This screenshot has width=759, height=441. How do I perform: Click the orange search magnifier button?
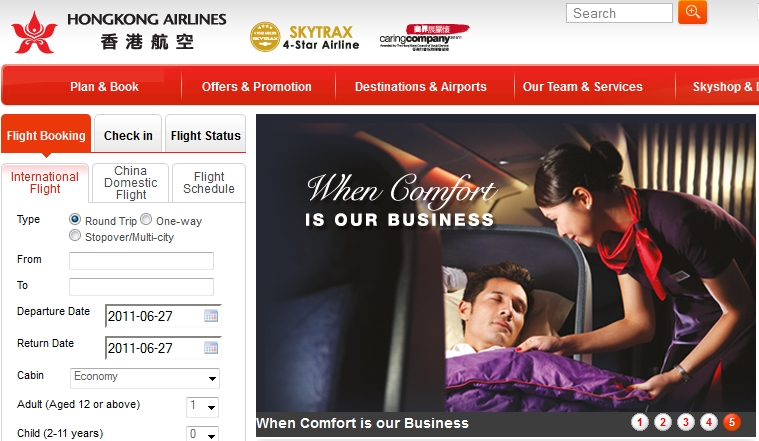[x=692, y=12]
